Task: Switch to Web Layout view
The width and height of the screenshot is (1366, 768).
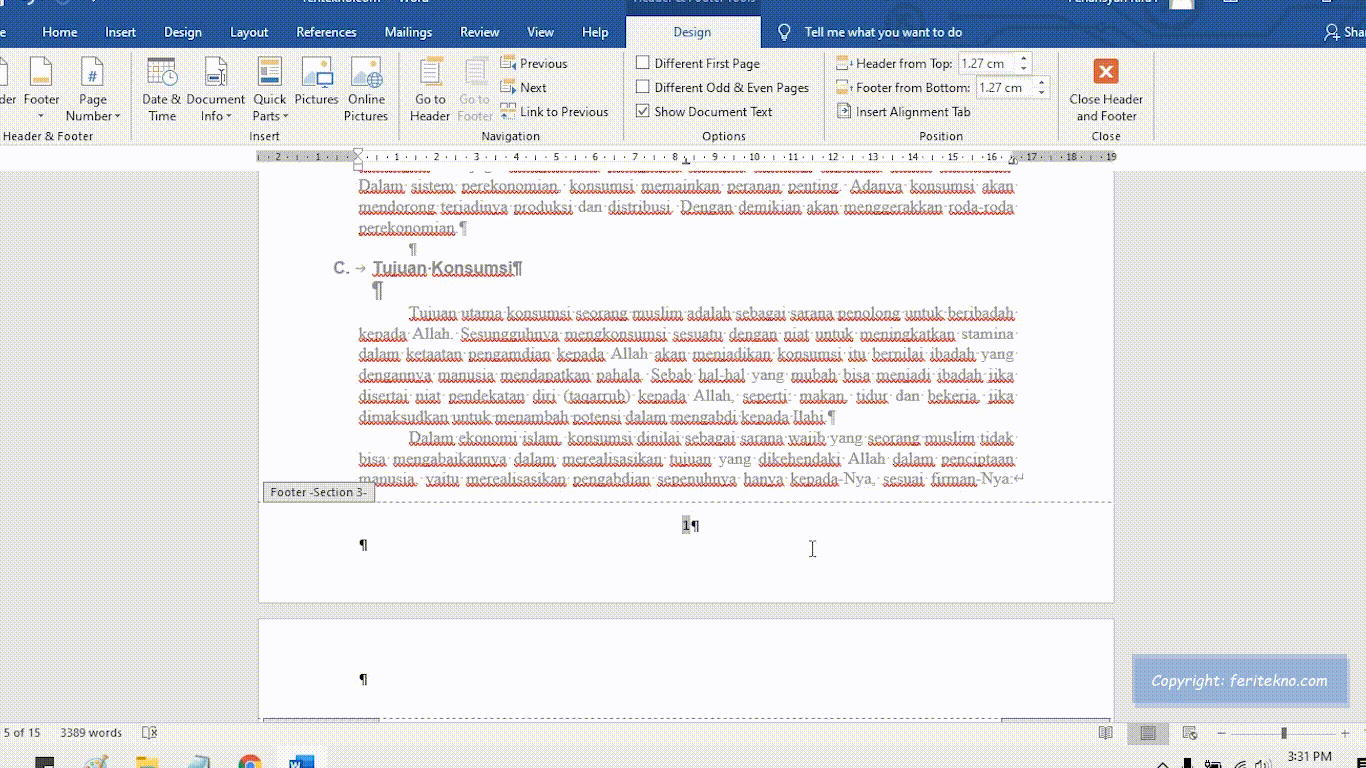Action: click(1190, 733)
